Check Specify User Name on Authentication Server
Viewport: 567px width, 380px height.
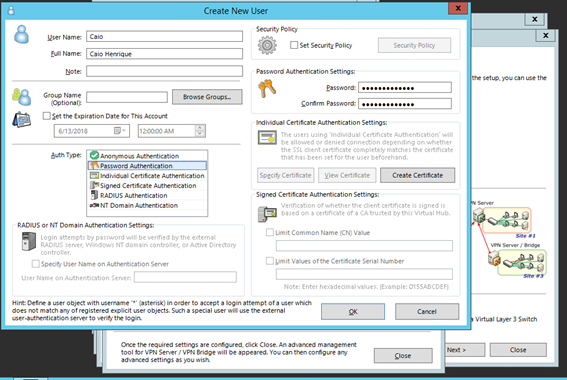(x=35, y=264)
